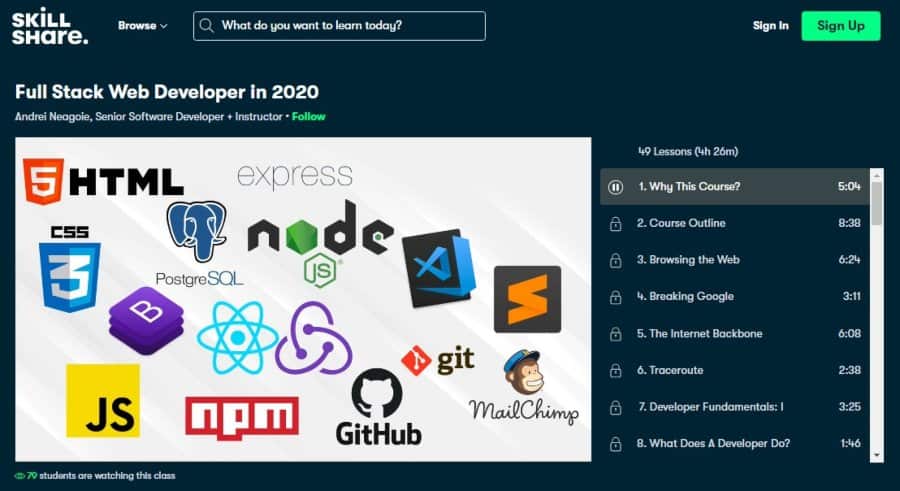
Task: Click the Visual Studio Code logo in the video
Action: coord(439,268)
